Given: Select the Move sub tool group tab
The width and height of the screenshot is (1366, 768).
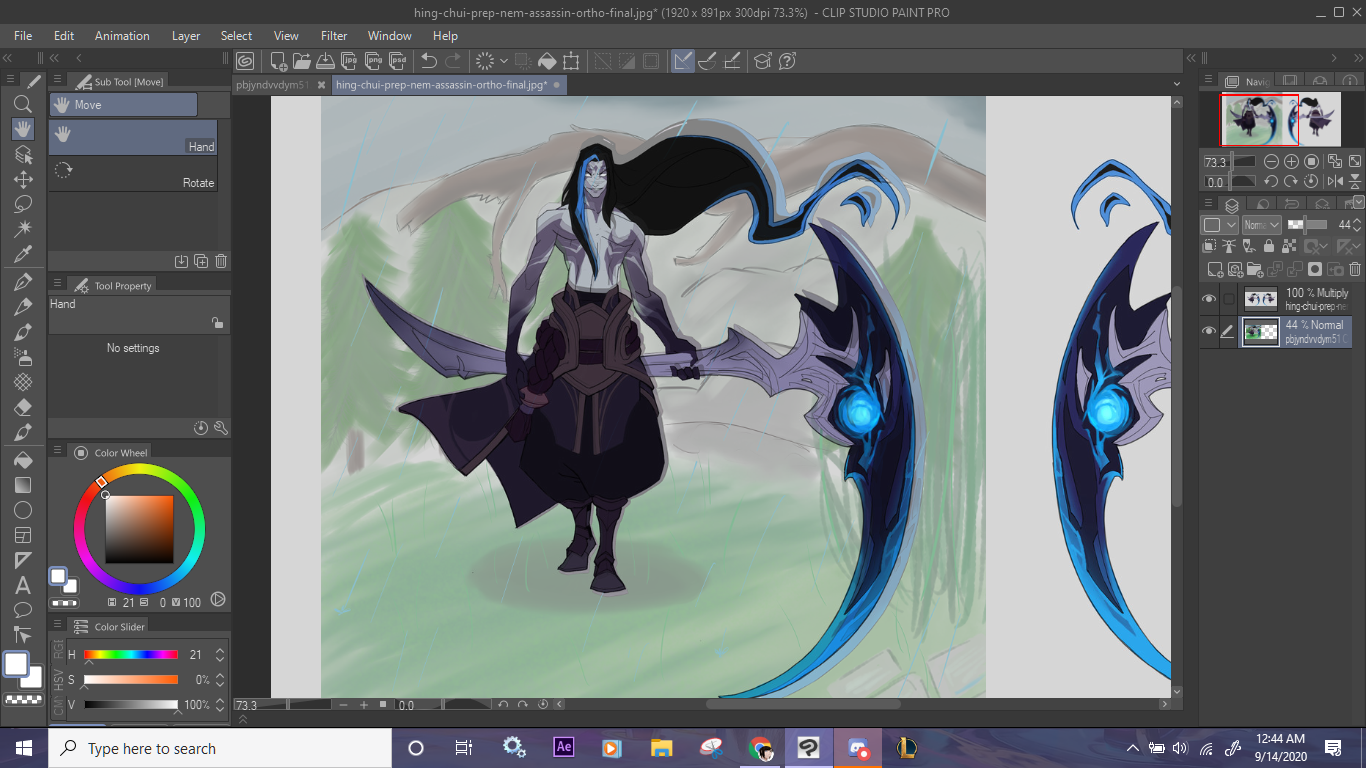Looking at the screenshot, I should point(123,105).
